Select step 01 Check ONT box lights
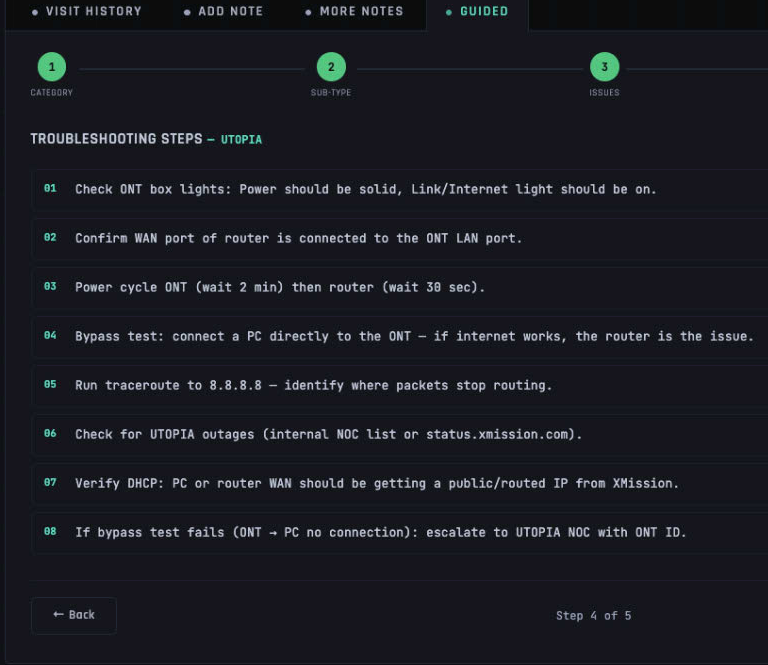 click(365, 189)
